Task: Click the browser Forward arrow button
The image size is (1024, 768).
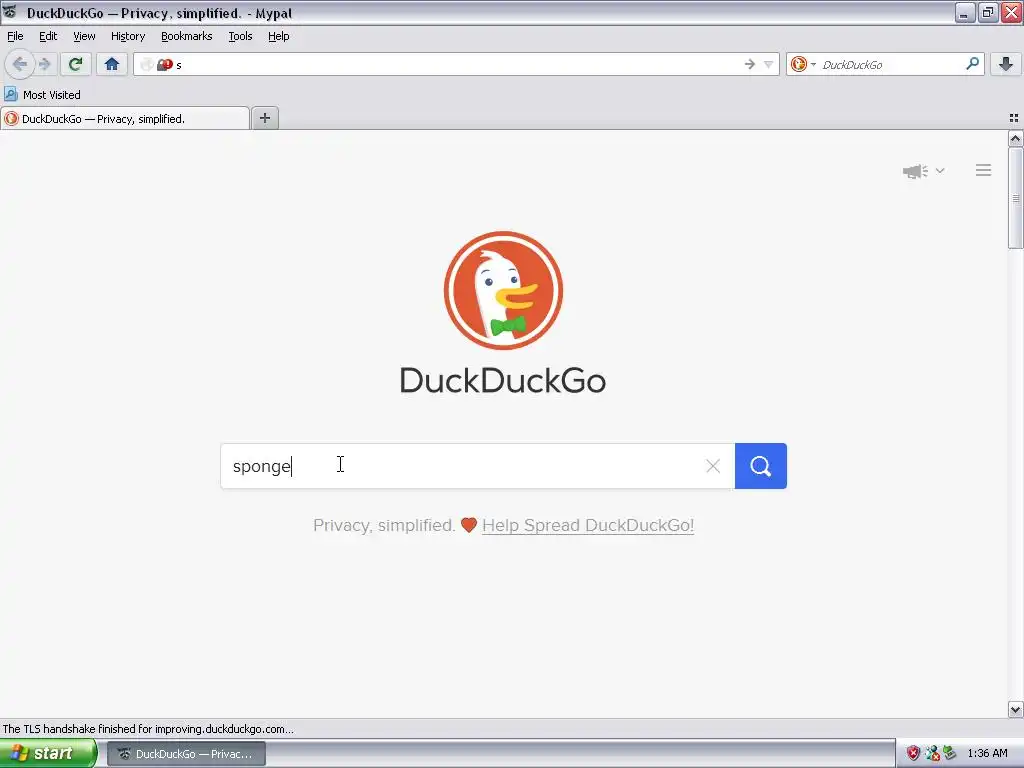Action: point(44,64)
